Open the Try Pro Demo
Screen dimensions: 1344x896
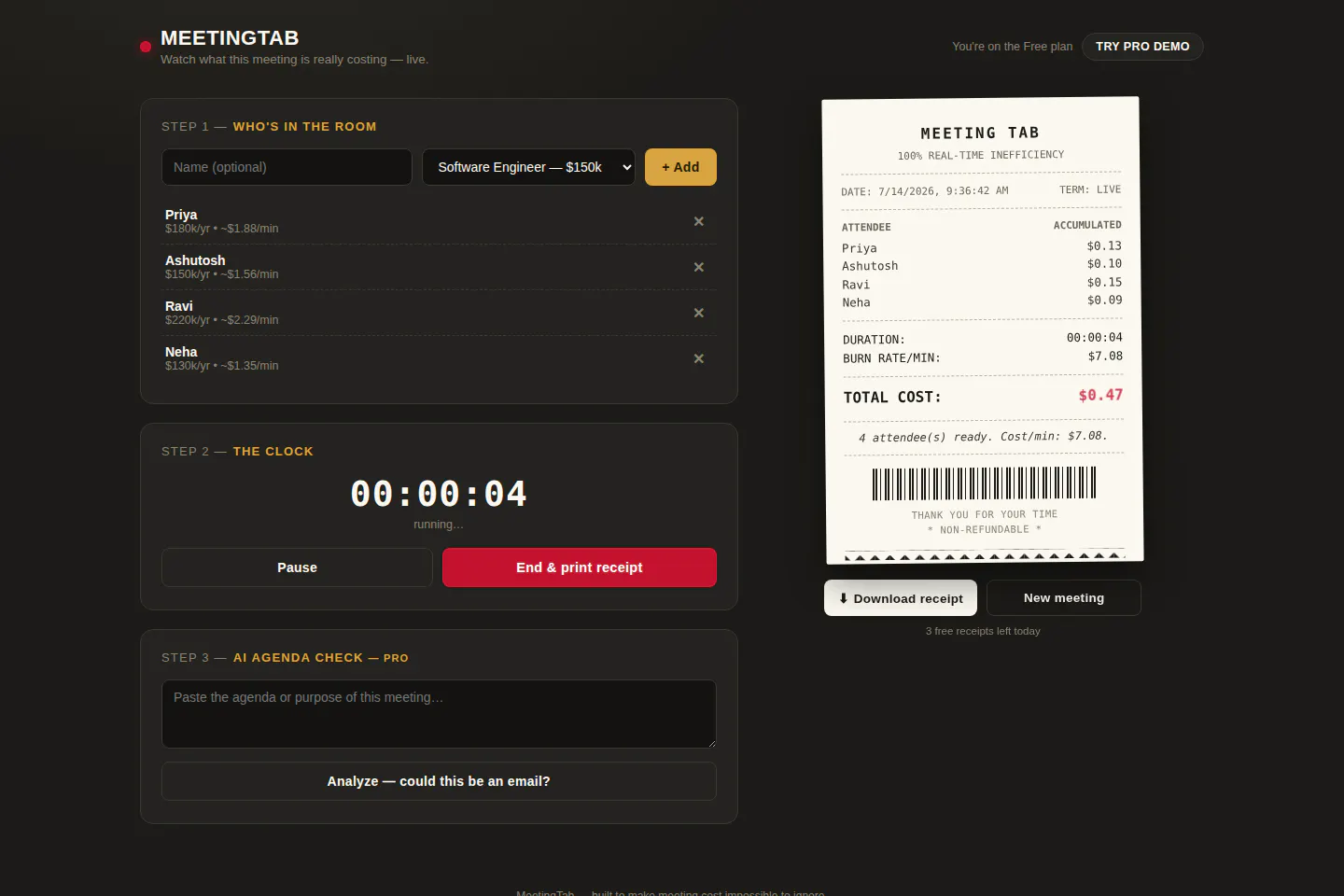pos(1142,47)
